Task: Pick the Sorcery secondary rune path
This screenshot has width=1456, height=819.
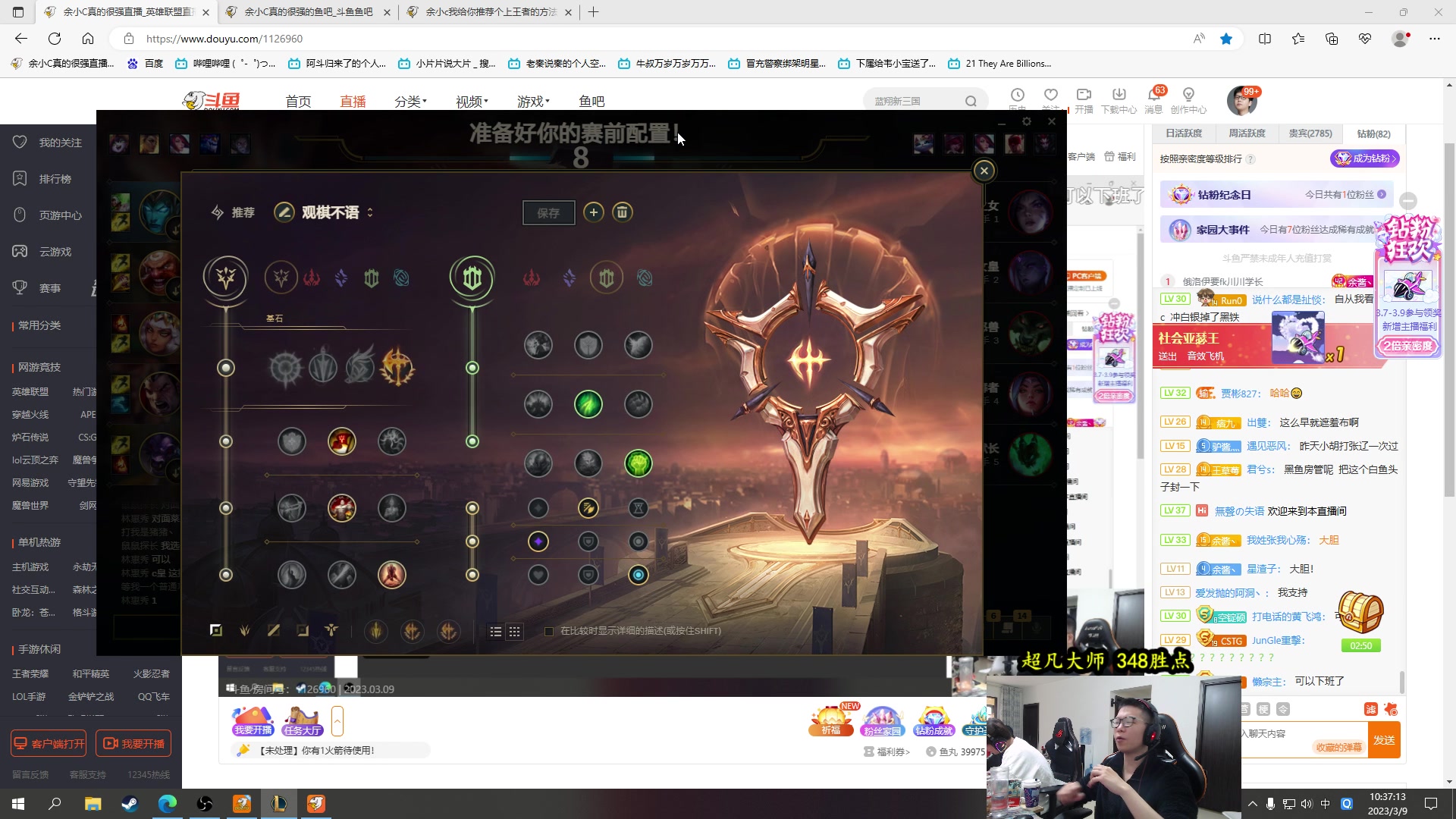Action: (x=569, y=278)
